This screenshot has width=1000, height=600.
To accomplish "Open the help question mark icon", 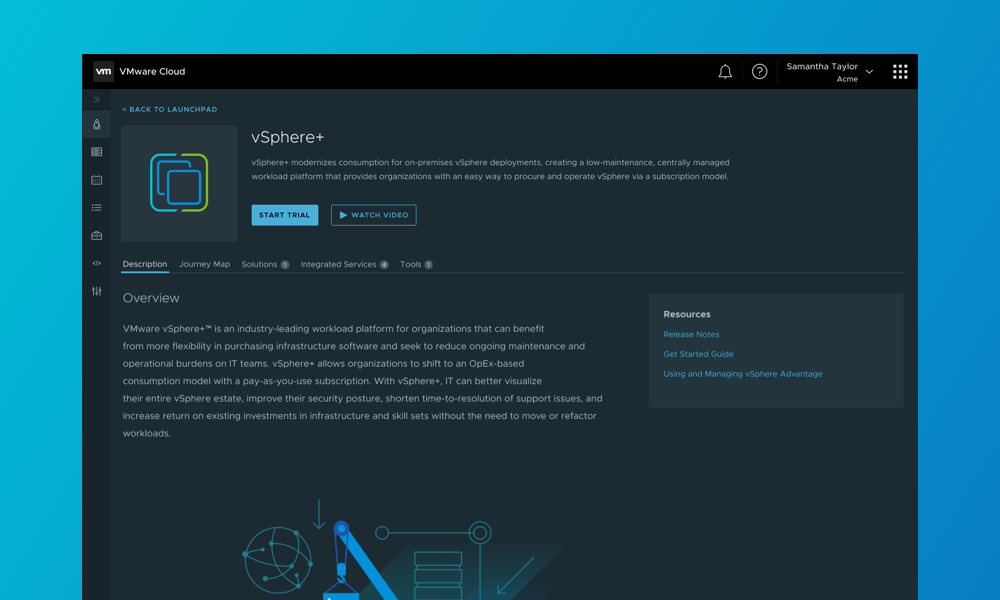I will [759, 71].
